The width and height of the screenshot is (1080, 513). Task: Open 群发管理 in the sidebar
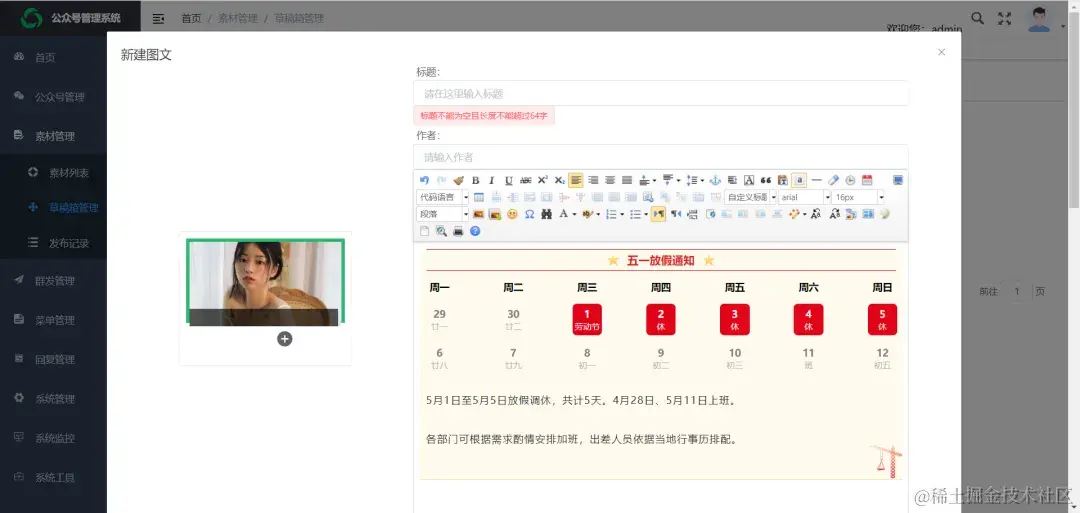53,280
